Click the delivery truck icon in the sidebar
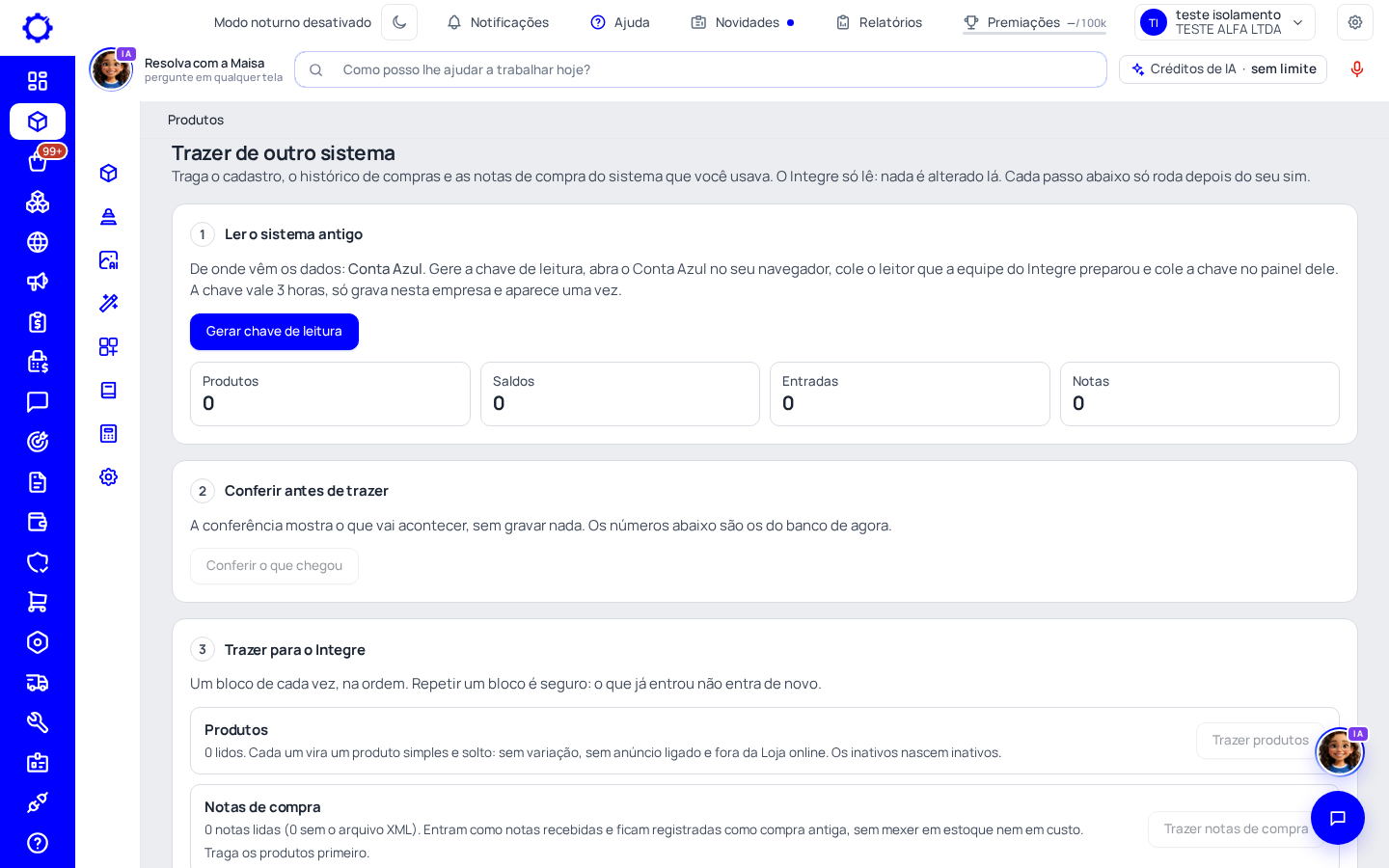 38,683
